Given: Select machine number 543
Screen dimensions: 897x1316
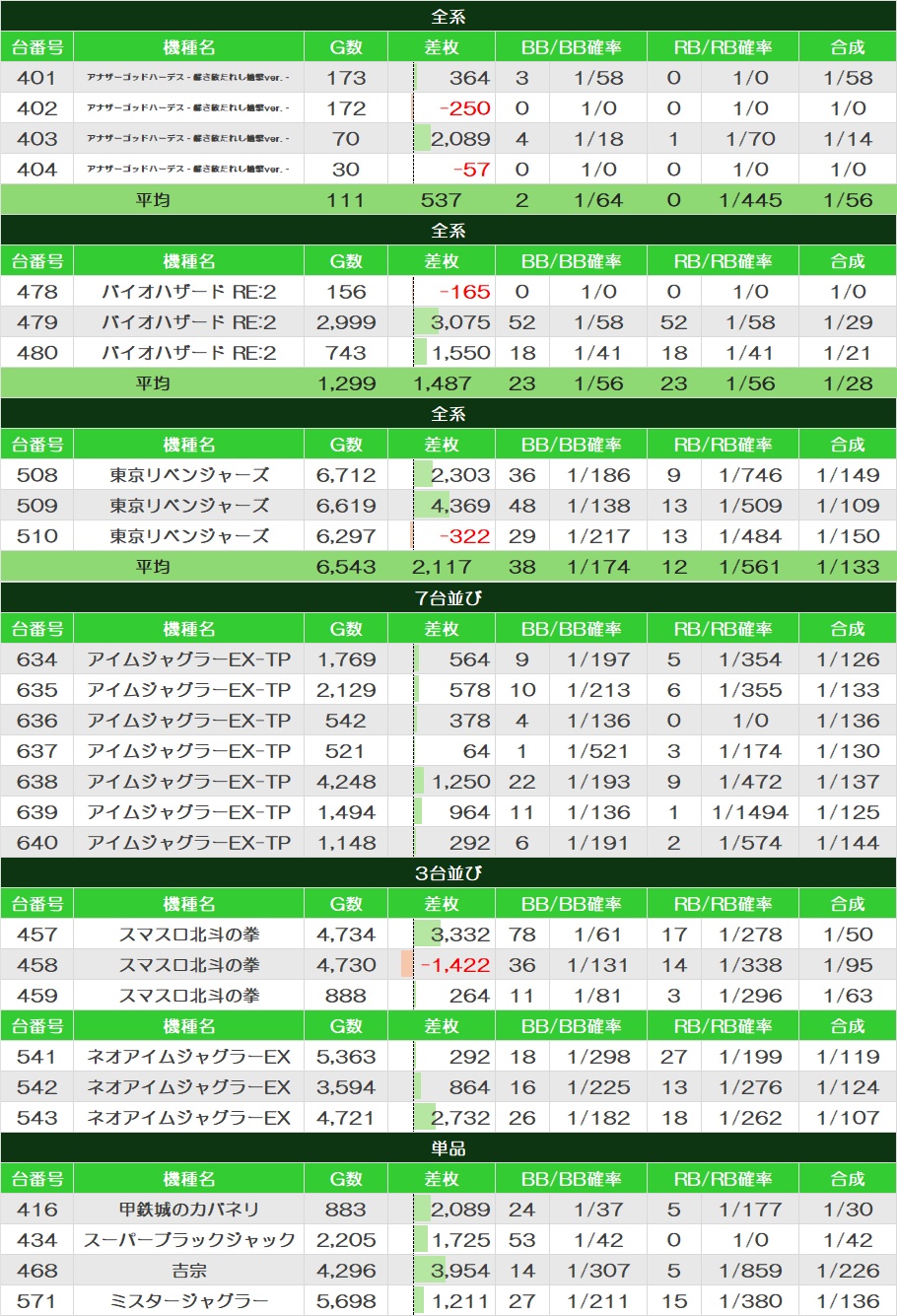Looking at the screenshot, I should 36,1118.
